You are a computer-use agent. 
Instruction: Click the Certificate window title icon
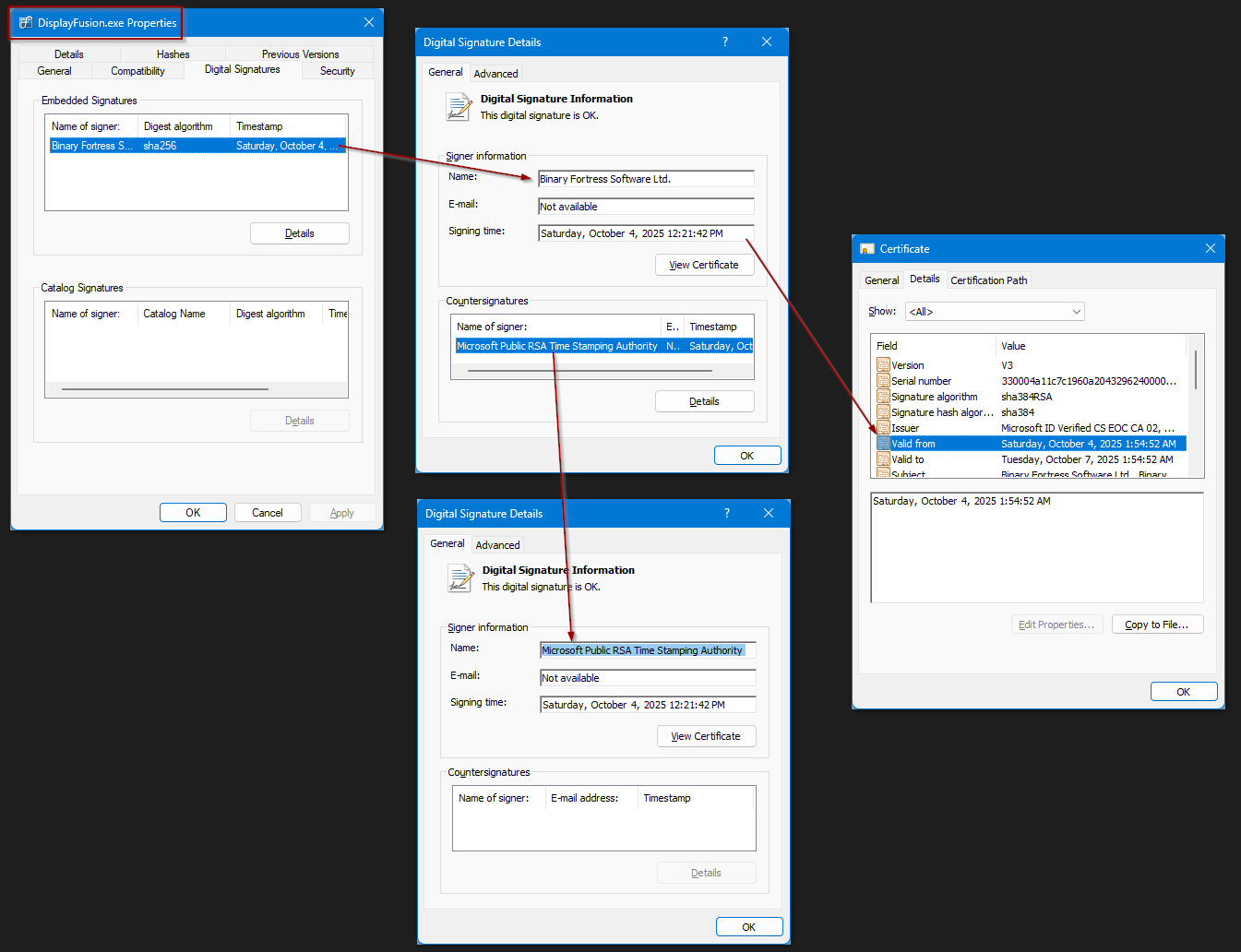(x=866, y=249)
